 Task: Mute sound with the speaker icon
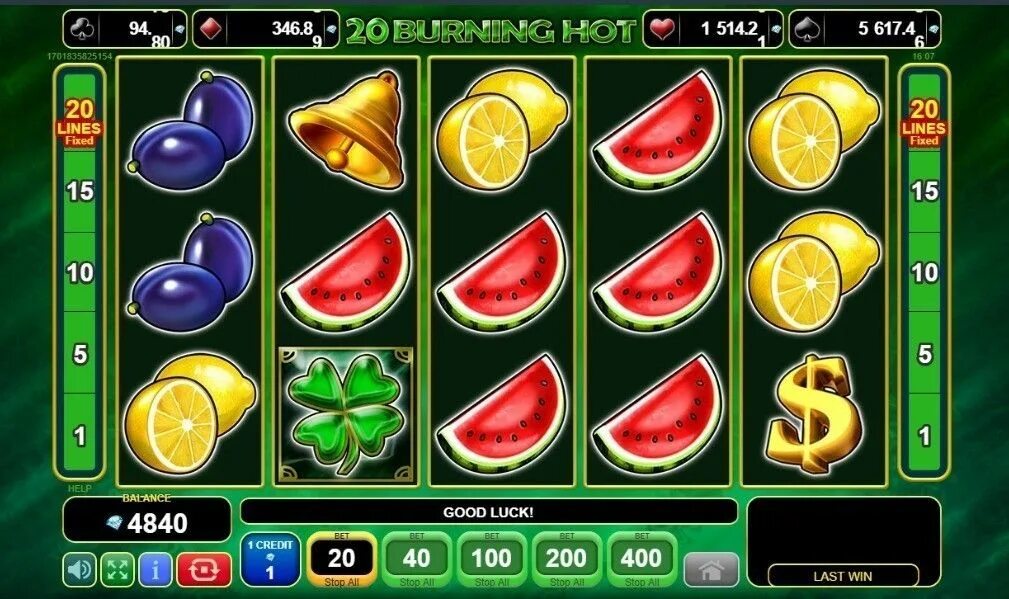pos(80,569)
